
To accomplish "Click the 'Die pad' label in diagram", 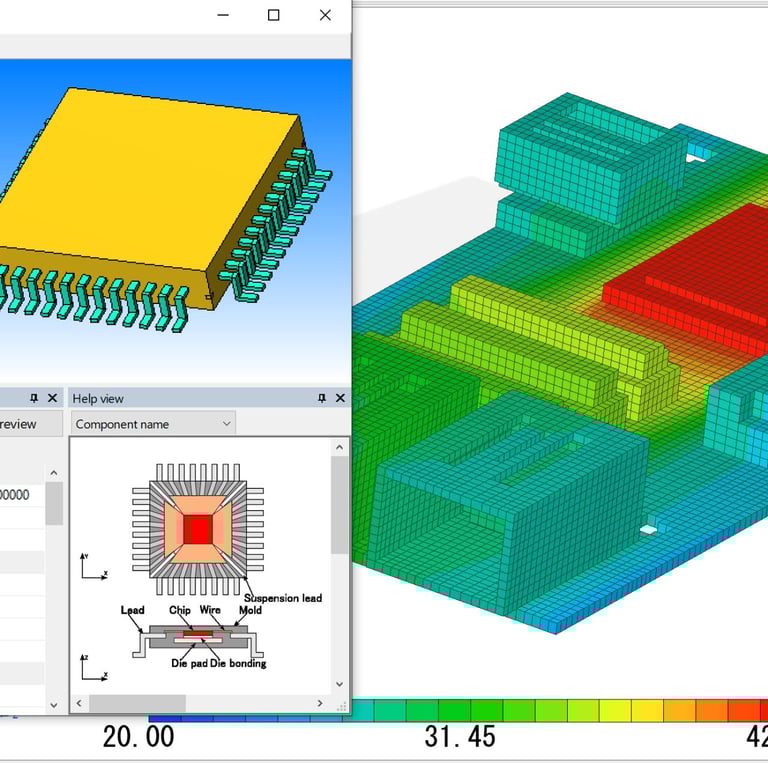I will pyautogui.click(x=189, y=664).
